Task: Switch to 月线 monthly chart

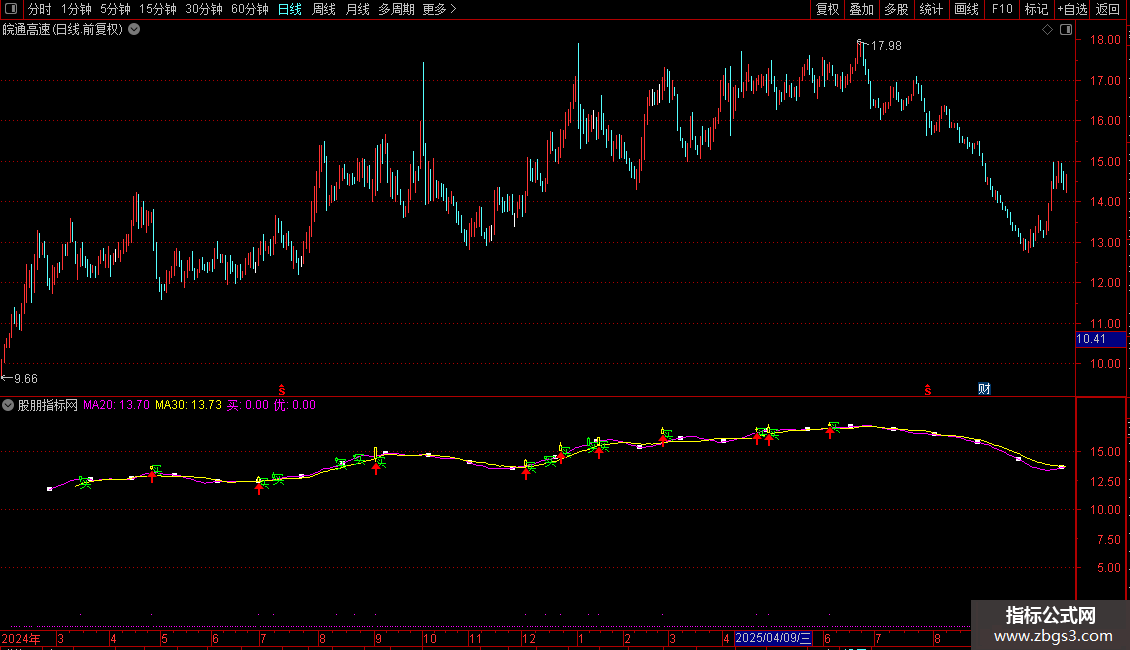Action: pos(357,9)
